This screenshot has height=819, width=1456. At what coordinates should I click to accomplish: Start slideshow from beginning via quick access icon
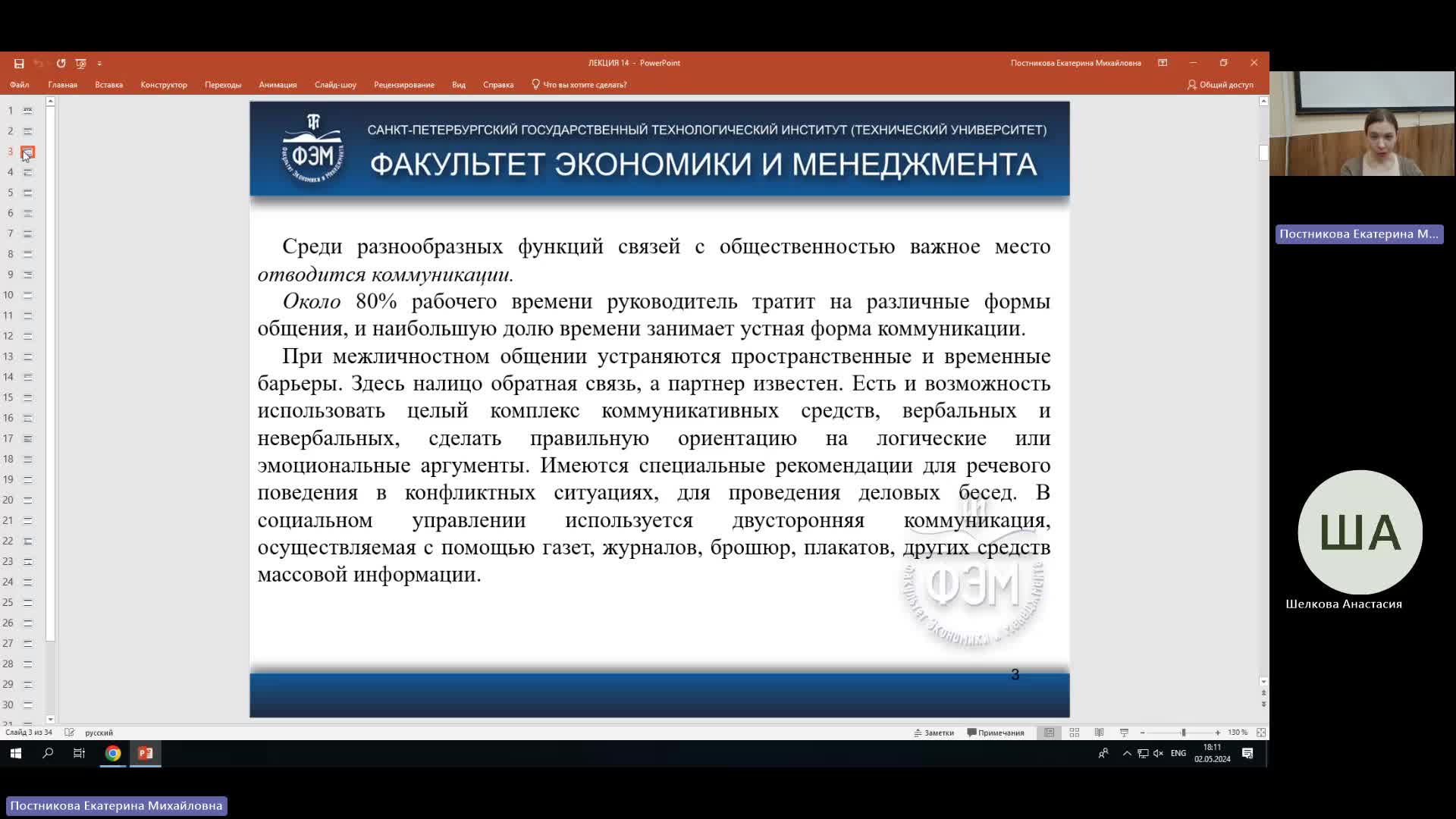80,64
